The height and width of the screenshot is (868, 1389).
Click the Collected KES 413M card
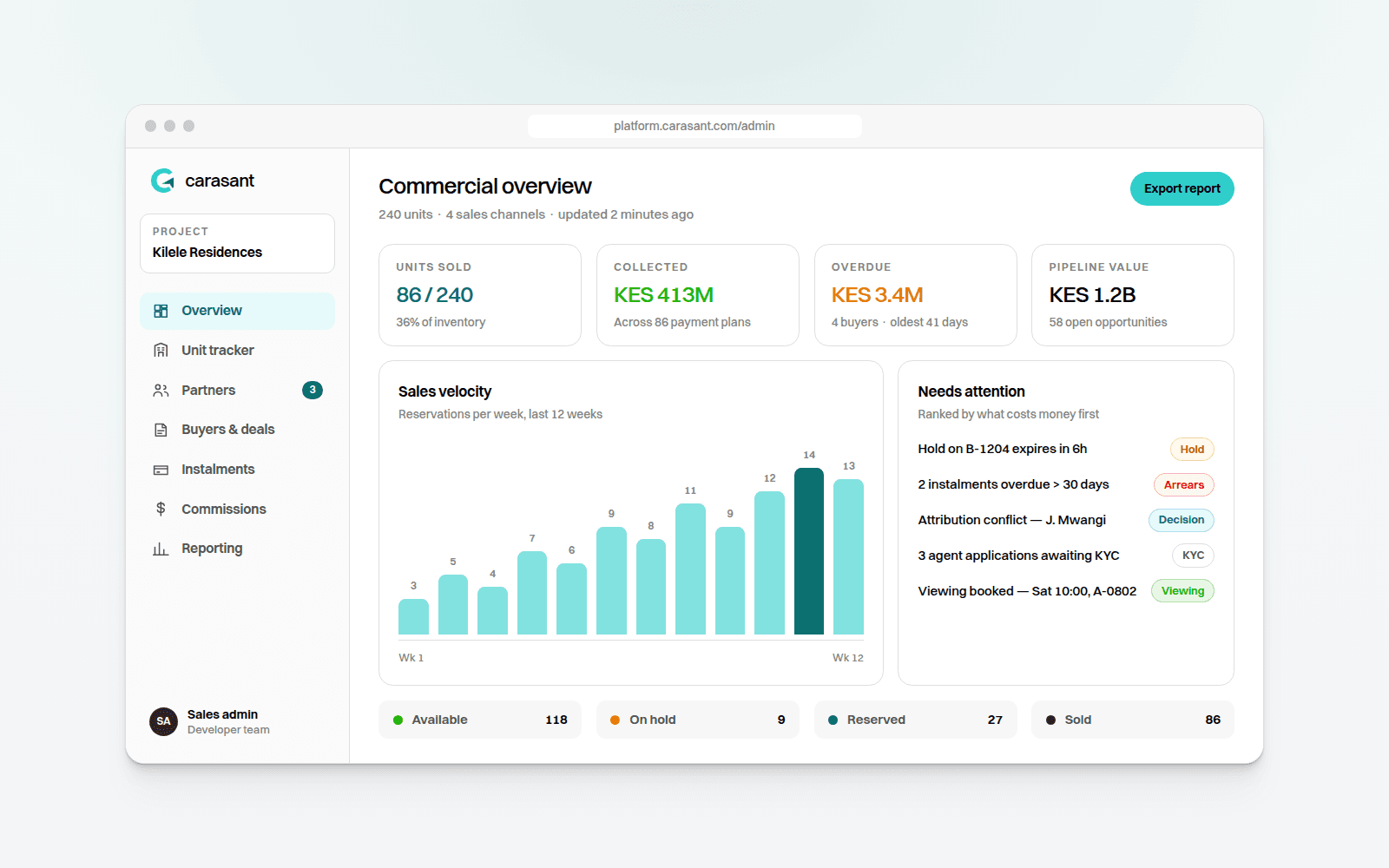click(698, 295)
